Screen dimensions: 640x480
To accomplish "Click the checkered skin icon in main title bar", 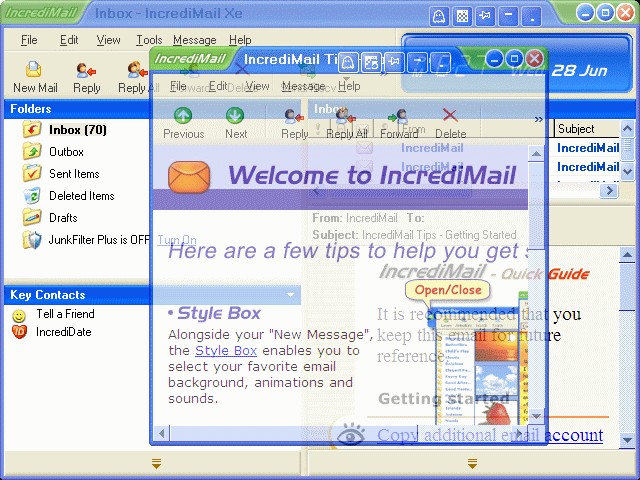I will (462, 16).
